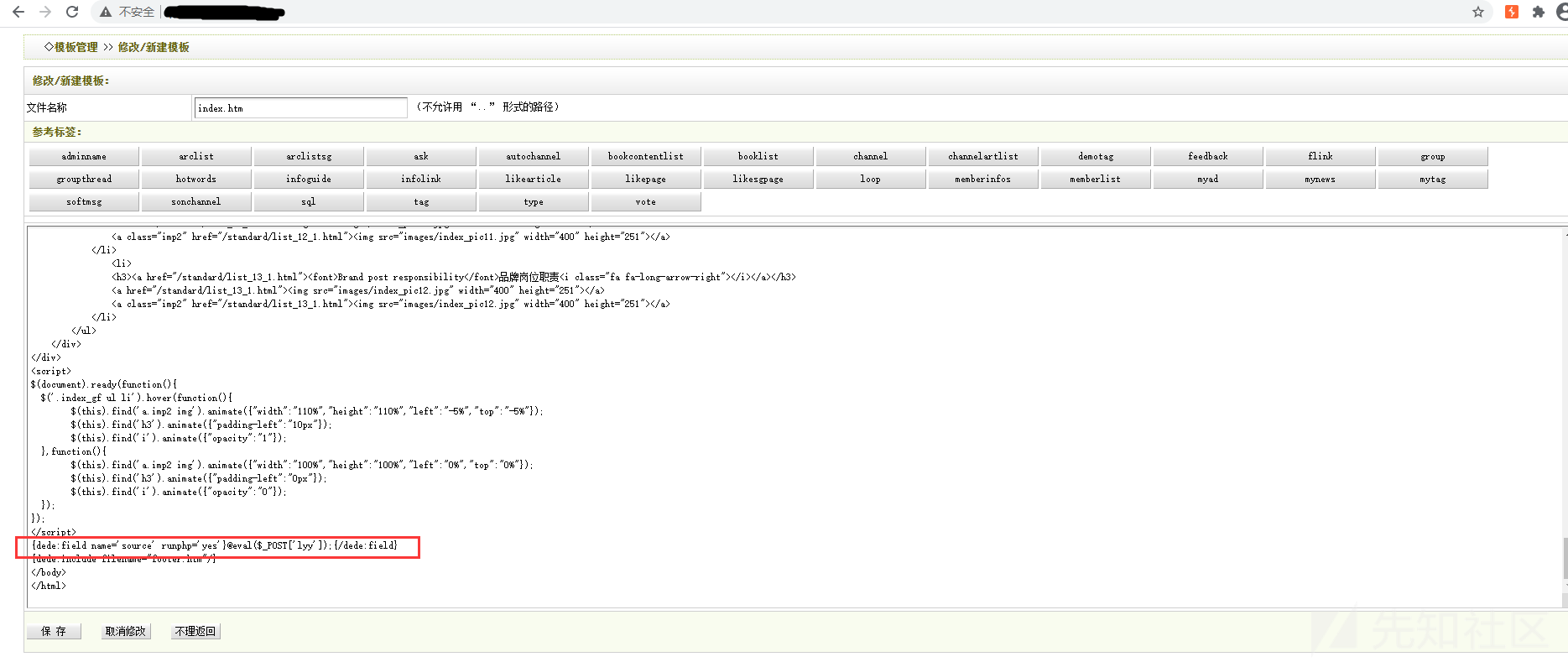Click the $(document).ready(function(){ line
The image size is (1568, 662).
point(104,384)
